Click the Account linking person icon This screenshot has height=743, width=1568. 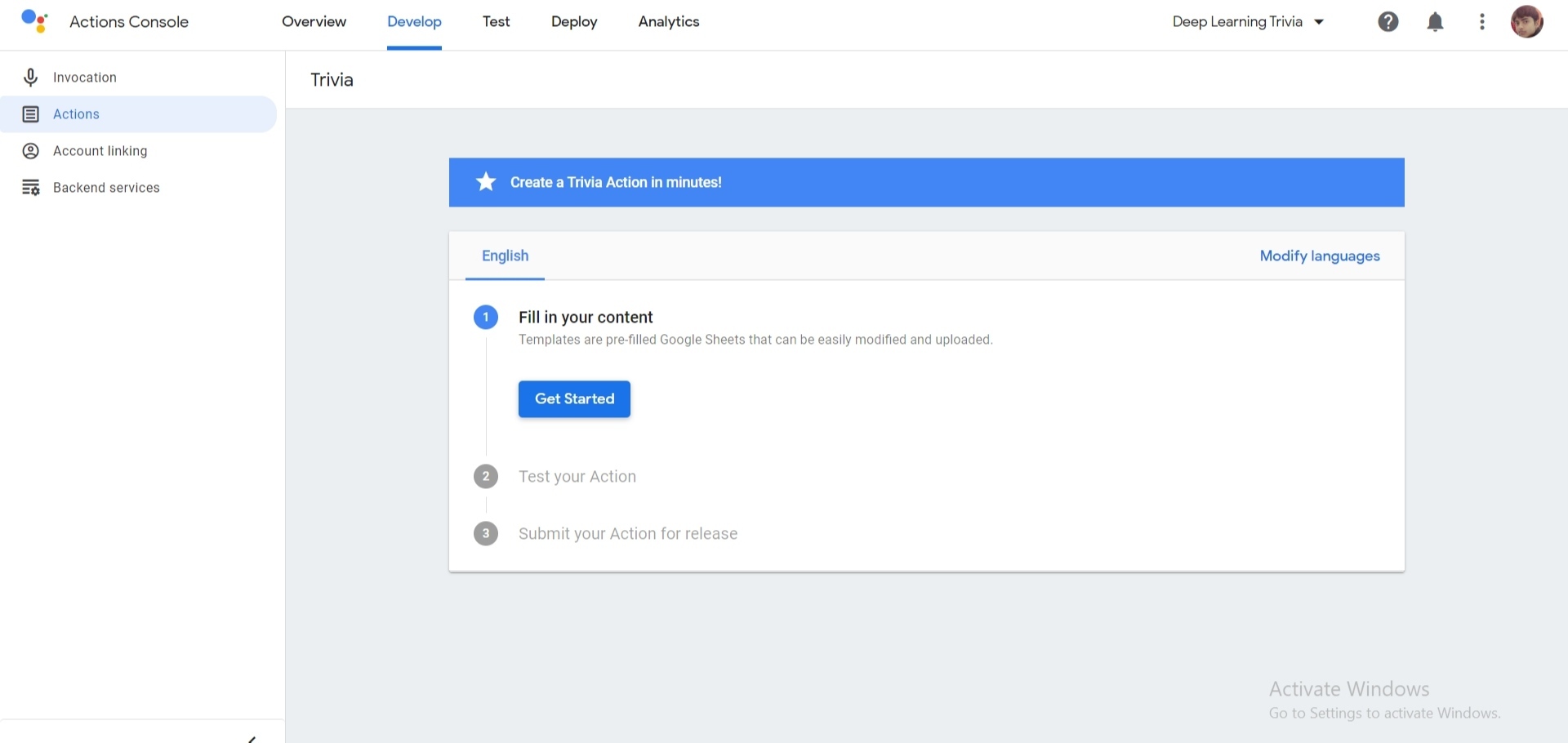(x=30, y=151)
